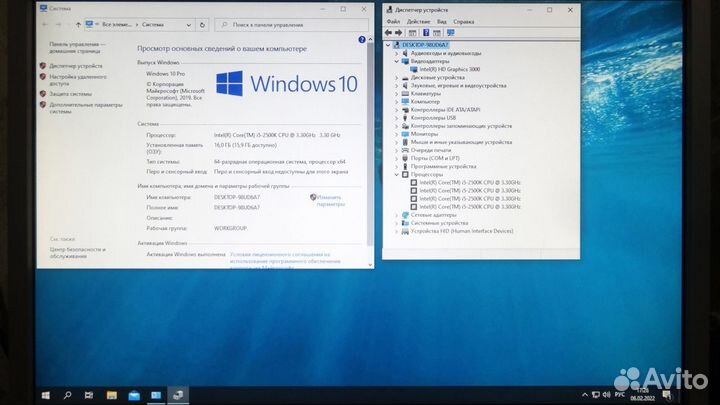Expand Порты (COM и LPT) node
The width and height of the screenshot is (720, 405).
(x=397, y=158)
